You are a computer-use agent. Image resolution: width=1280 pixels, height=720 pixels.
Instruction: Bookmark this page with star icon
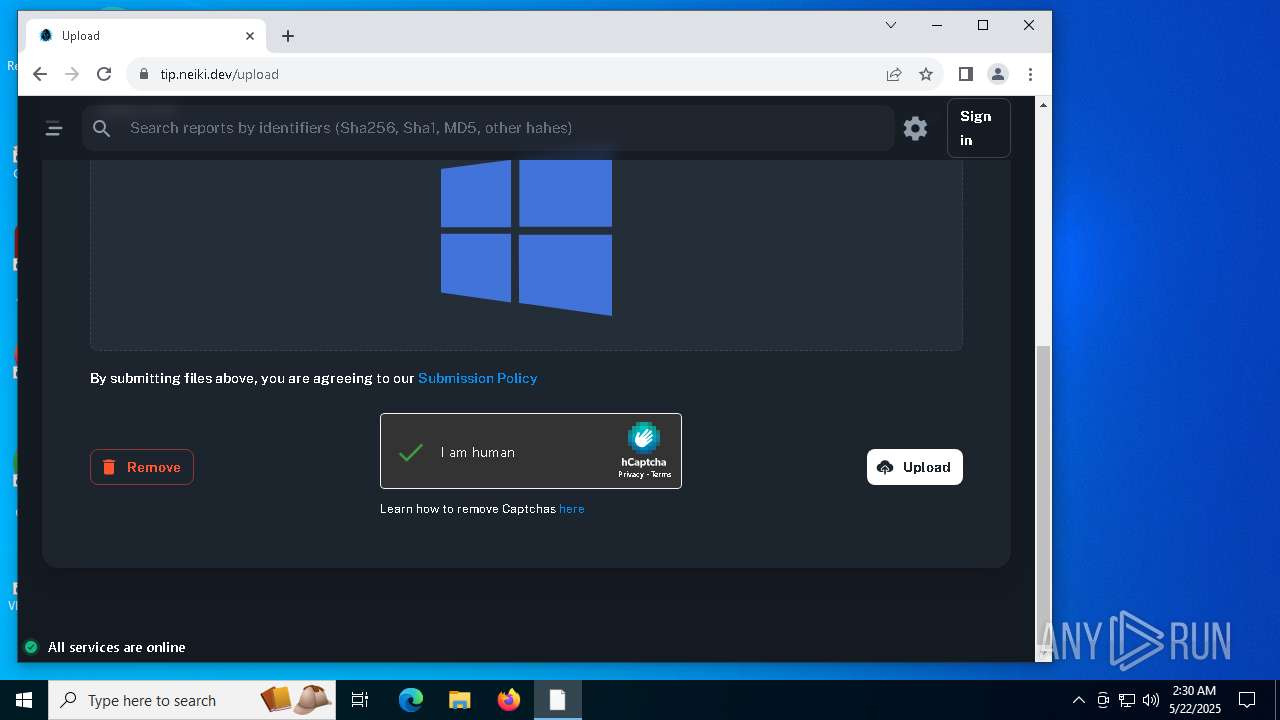click(926, 74)
